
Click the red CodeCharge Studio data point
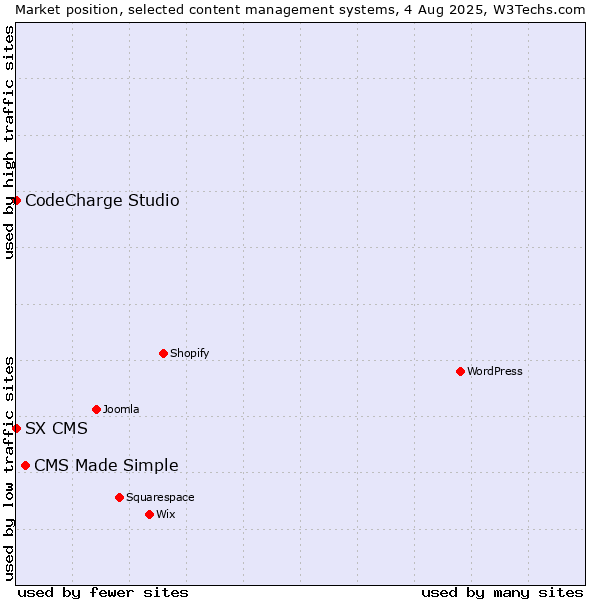16,201
